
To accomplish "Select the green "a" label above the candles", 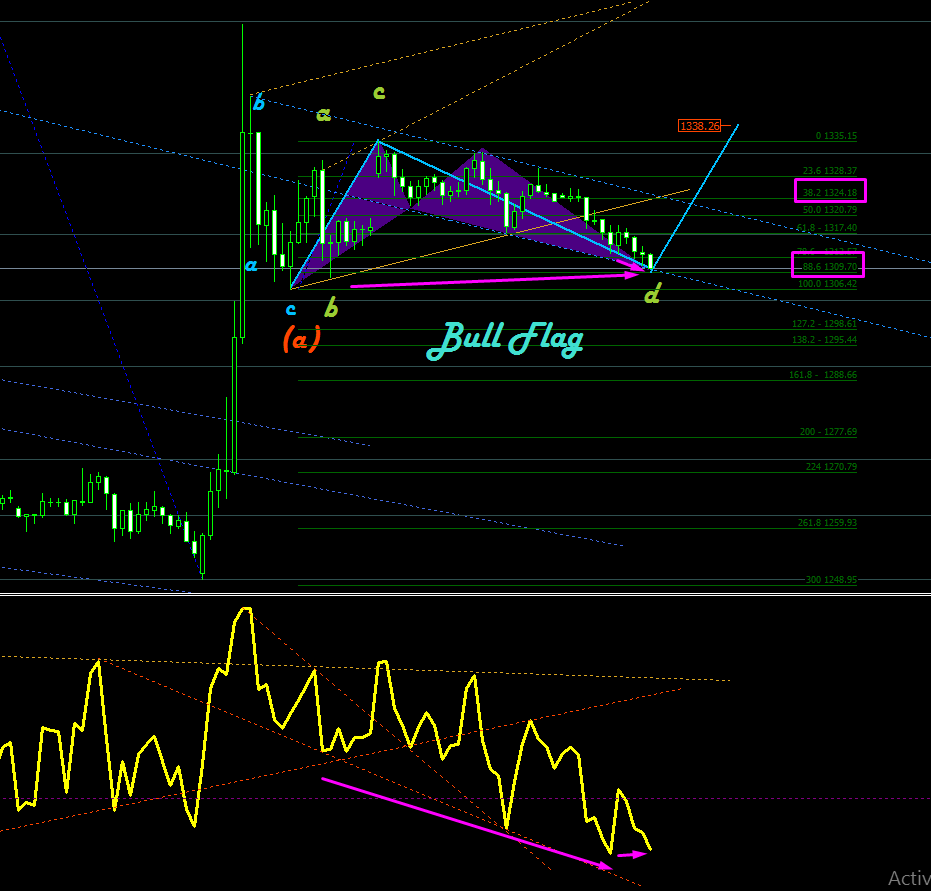I will 324,115.
